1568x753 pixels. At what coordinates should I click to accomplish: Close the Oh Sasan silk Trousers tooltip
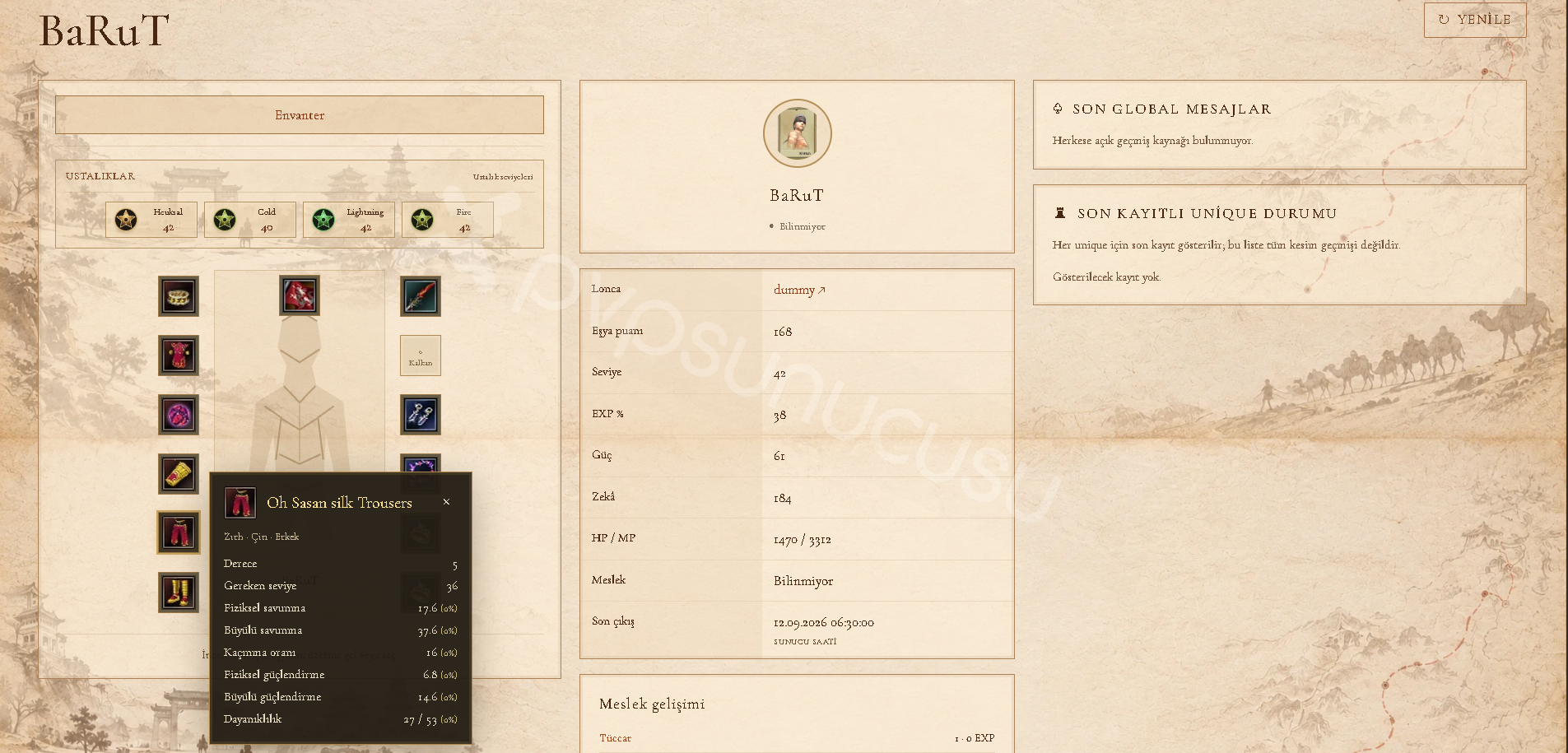tap(446, 502)
